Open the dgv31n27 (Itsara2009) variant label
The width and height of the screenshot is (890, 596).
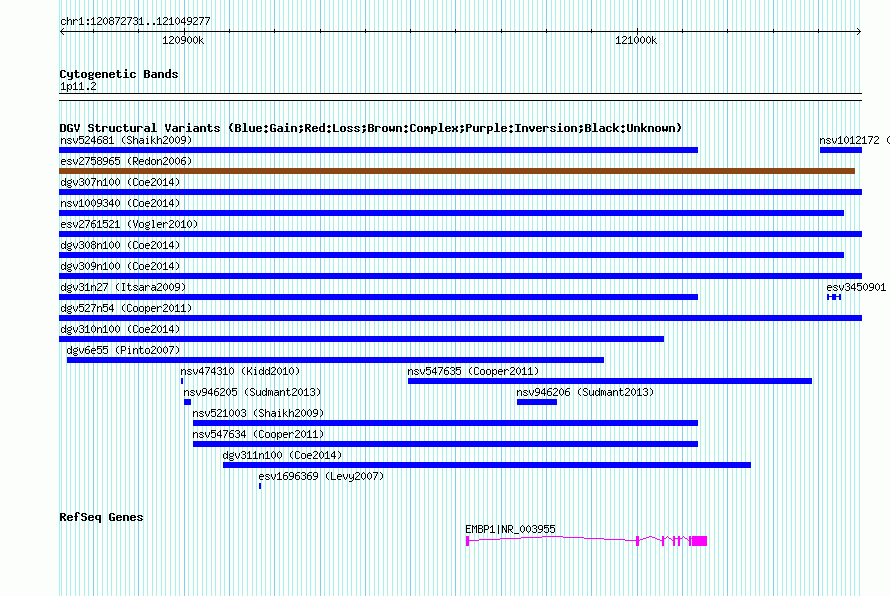123,287
